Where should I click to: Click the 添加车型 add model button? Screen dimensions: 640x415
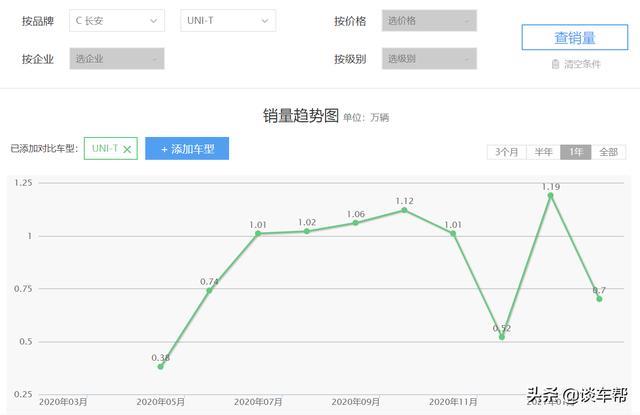187,149
